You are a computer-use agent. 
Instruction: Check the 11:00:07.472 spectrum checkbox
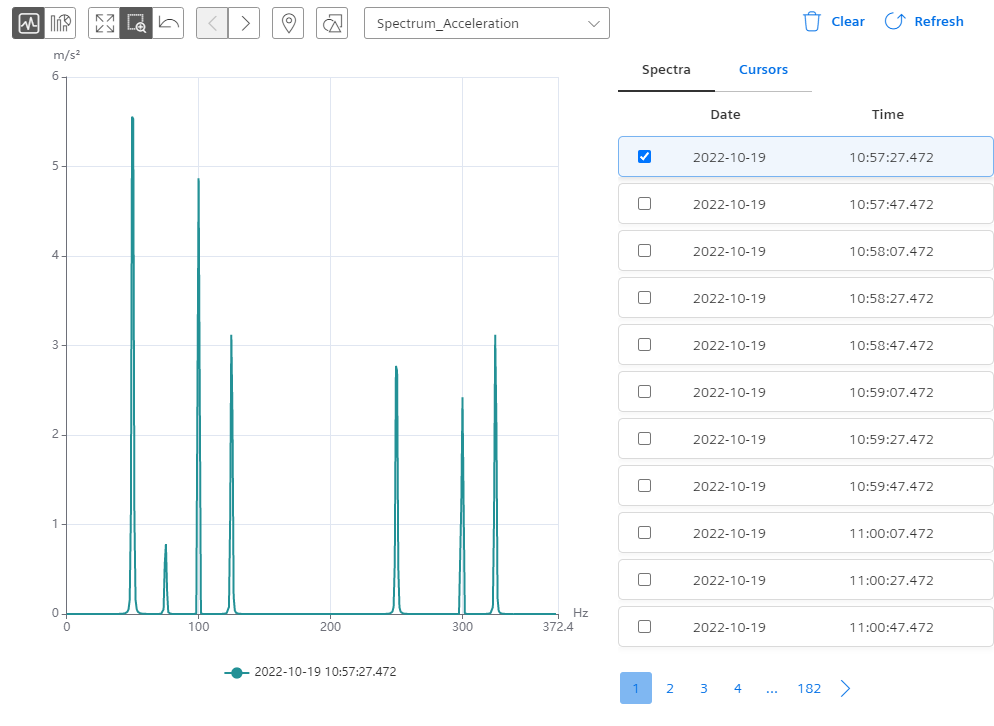click(644, 532)
